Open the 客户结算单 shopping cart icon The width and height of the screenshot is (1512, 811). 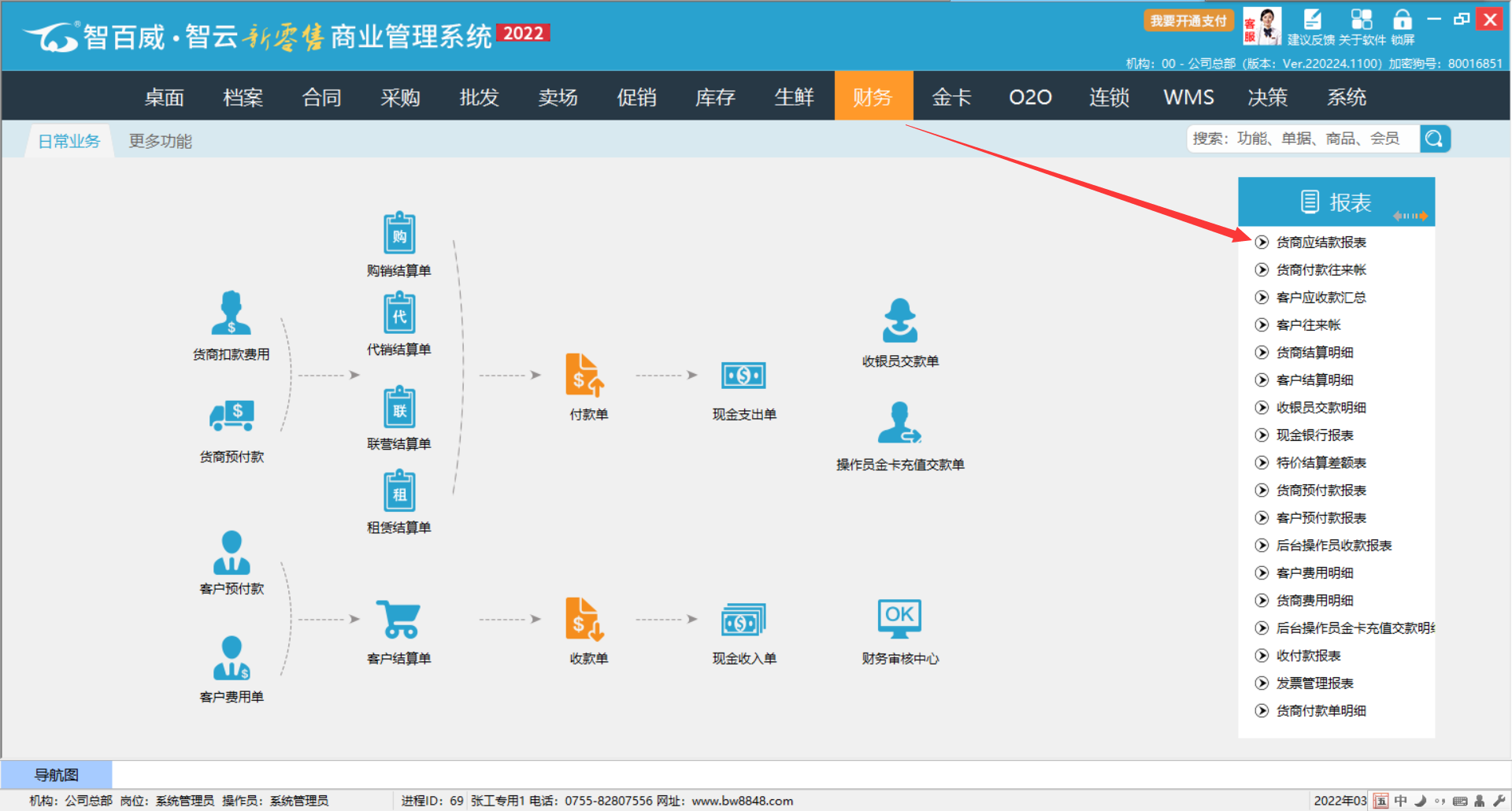point(398,620)
